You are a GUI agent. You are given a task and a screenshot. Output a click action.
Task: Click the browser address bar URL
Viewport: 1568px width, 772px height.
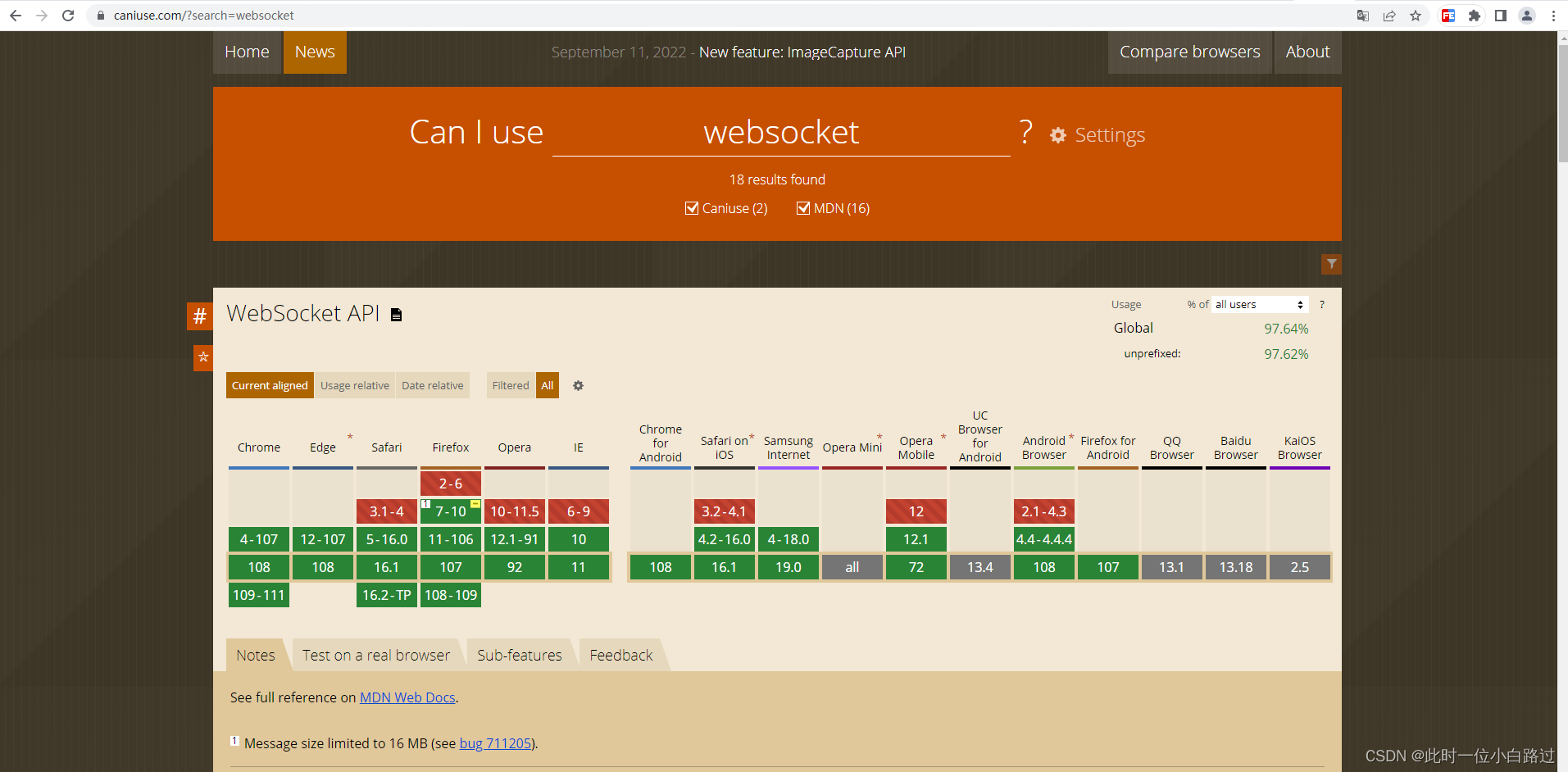click(204, 16)
